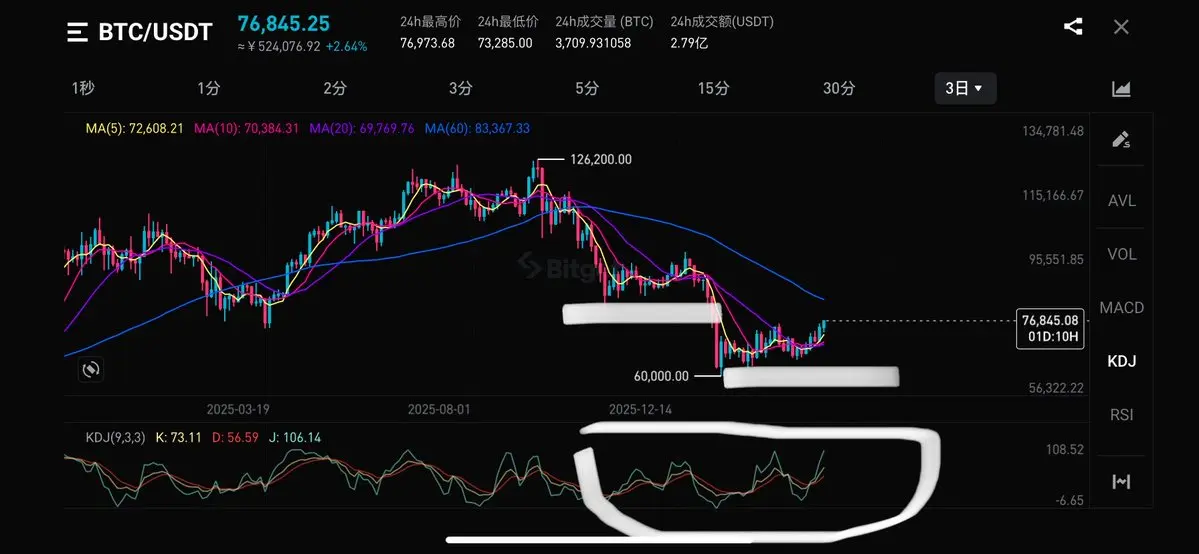This screenshot has width=1199, height=554.
Task: Switch to the 1秒 timeframe
Action: 83,89
